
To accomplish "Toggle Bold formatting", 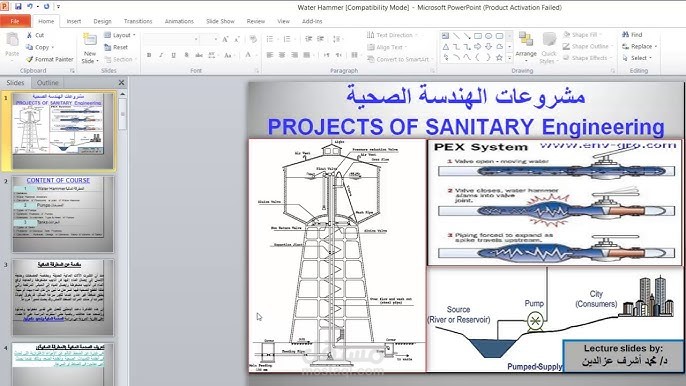I will click(x=149, y=55).
